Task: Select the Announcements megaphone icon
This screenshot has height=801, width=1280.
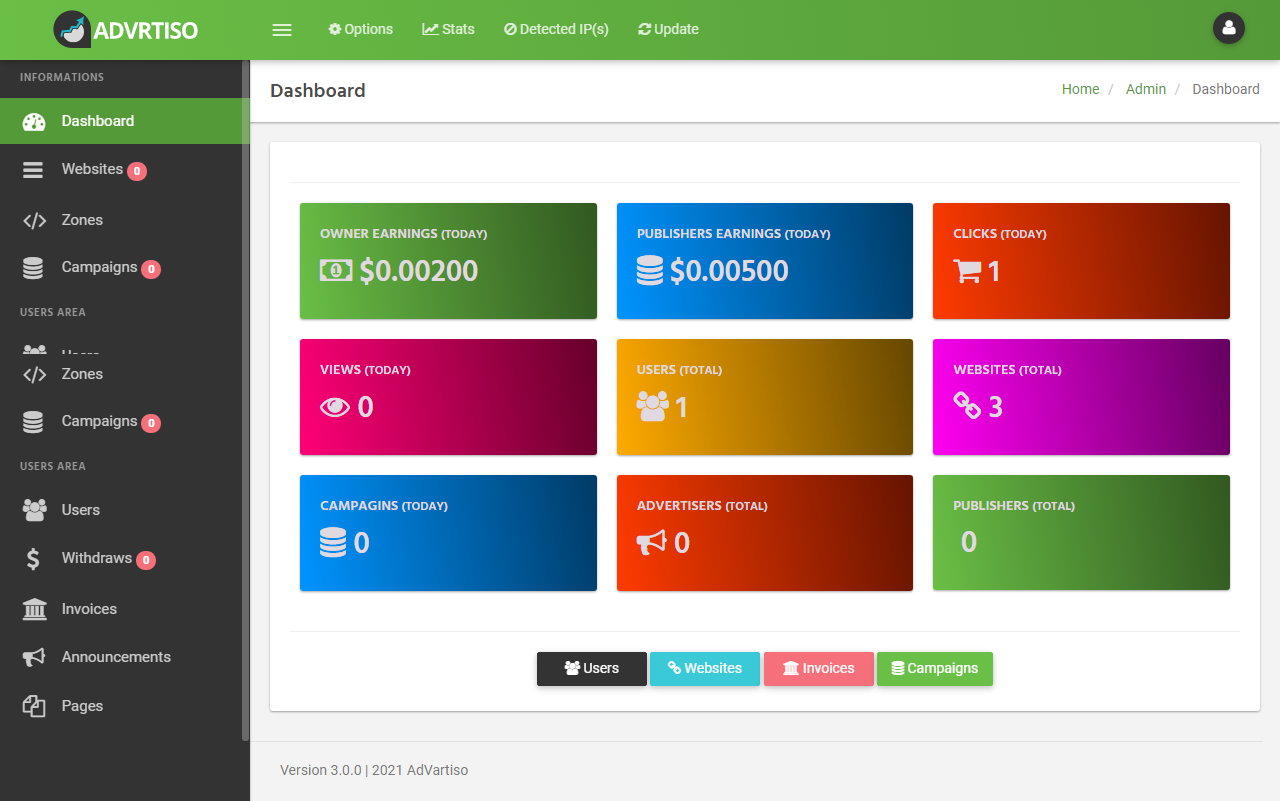Action: 33,657
